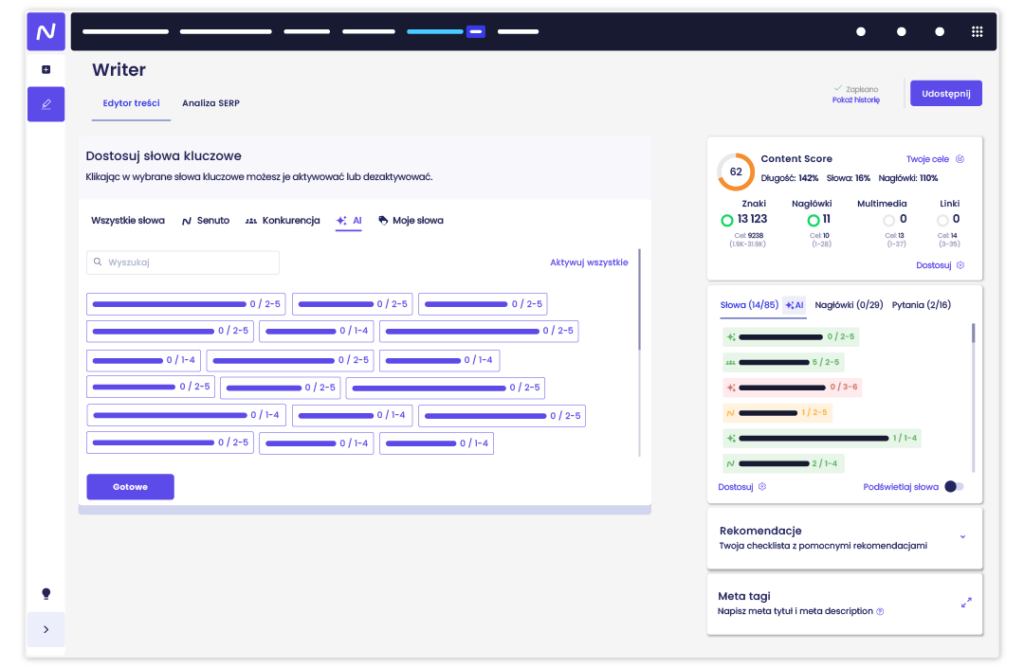Open the pencil editor icon in sidebar

(46, 104)
